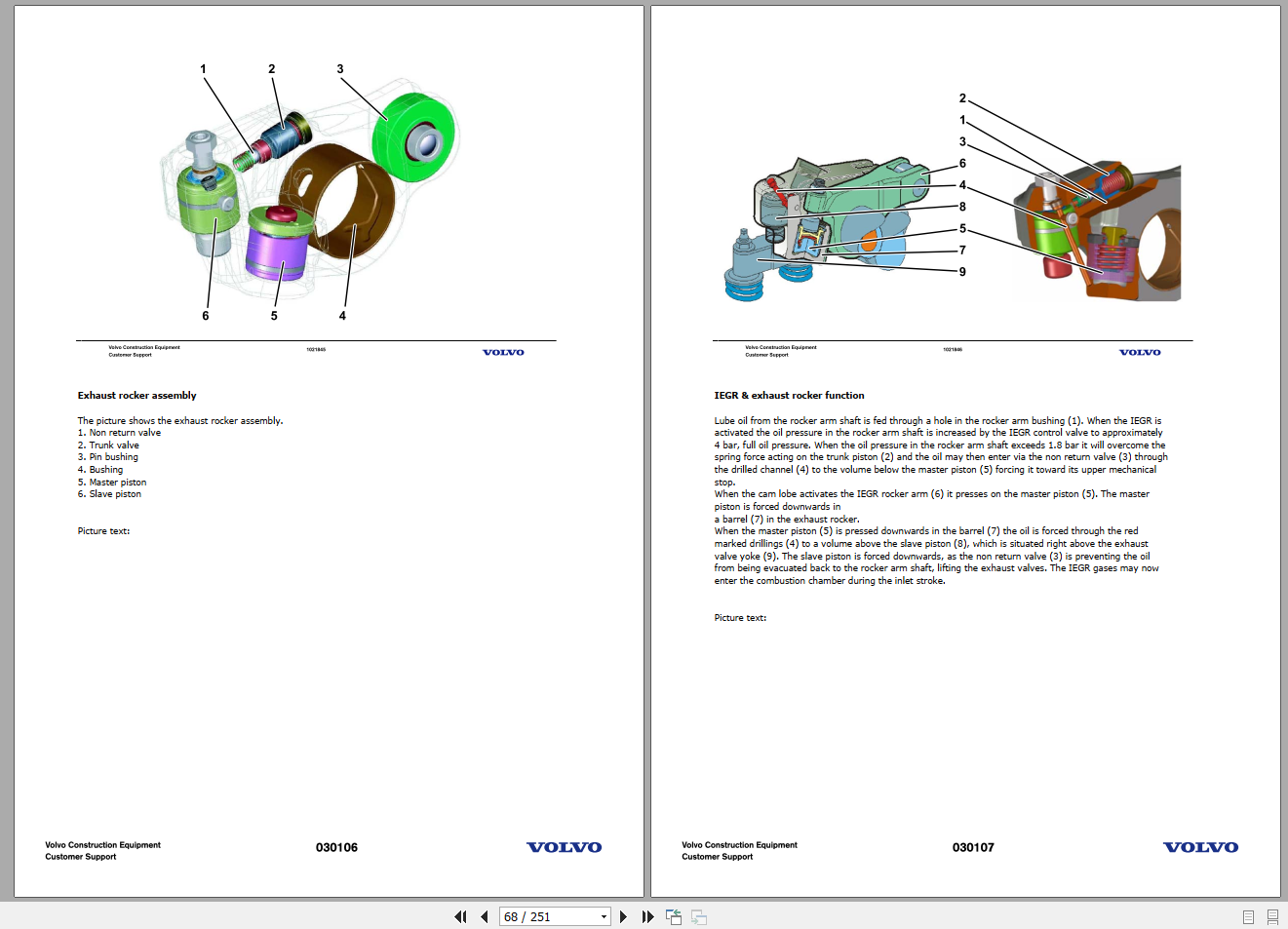The image size is (1288, 929).
Task: Switch to single page view
Action: click(1248, 916)
